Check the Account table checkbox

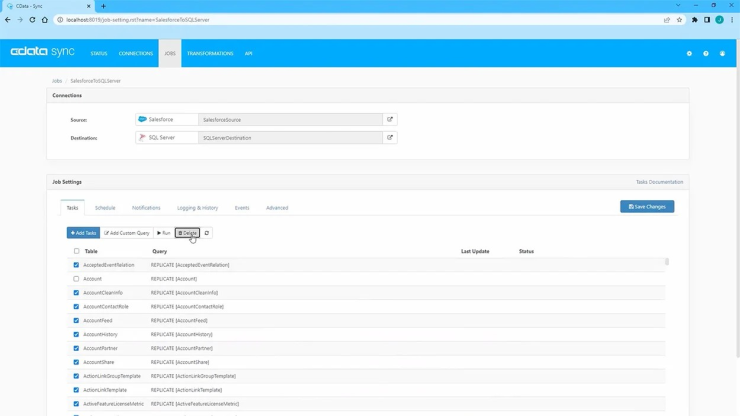point(76,279)
